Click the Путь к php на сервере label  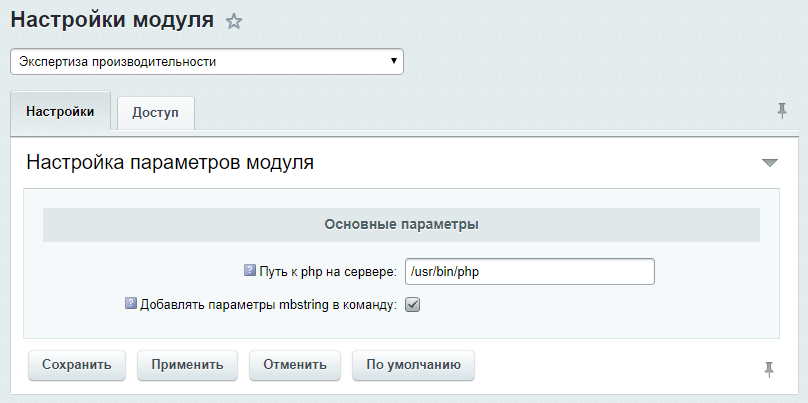[328, 272]
